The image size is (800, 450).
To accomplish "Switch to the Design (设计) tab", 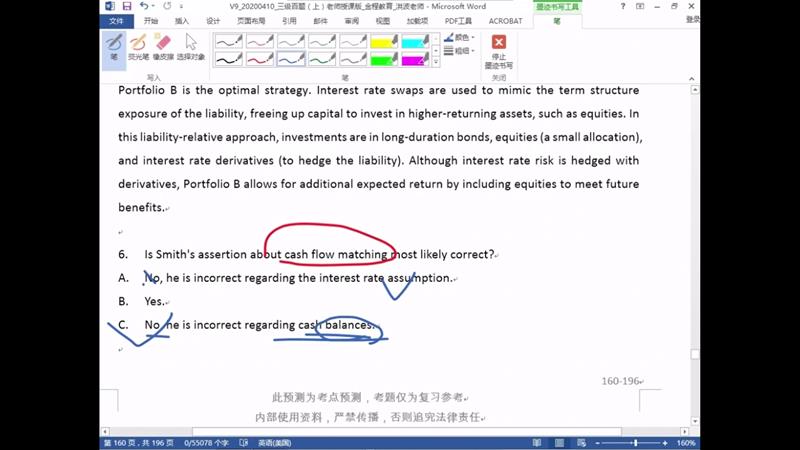I will pyautogui.click(x=213, y=21).
